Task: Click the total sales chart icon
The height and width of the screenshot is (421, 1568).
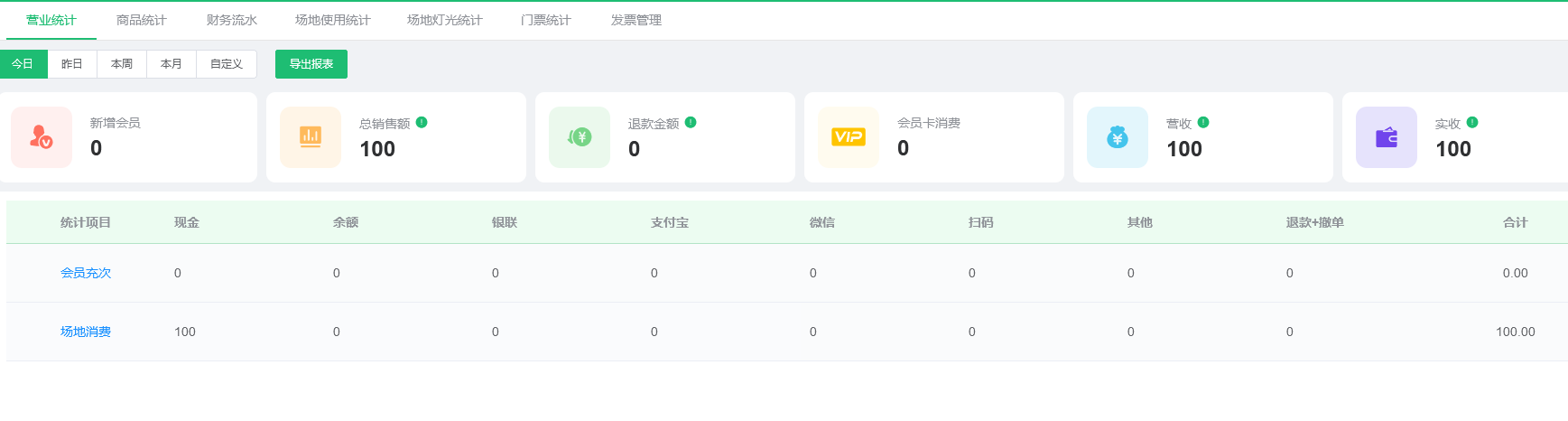Action: (x=311, y=137)
